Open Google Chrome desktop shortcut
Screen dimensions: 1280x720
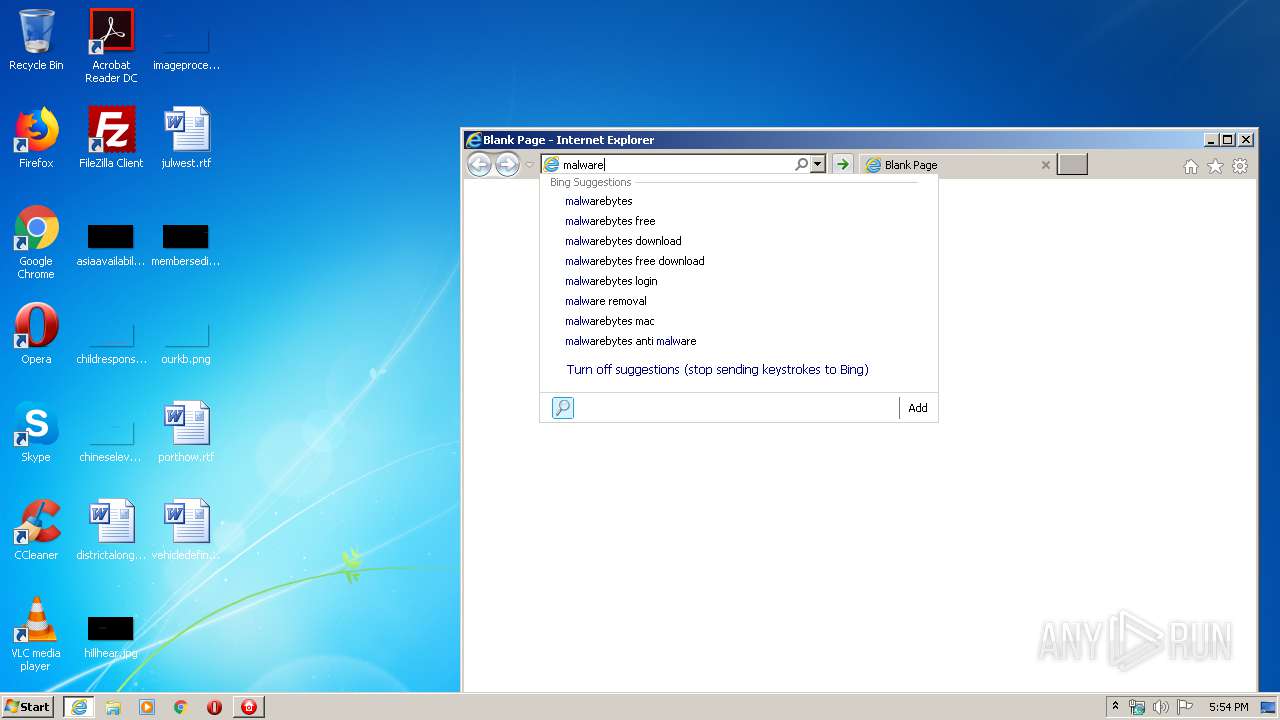(36, 243)
